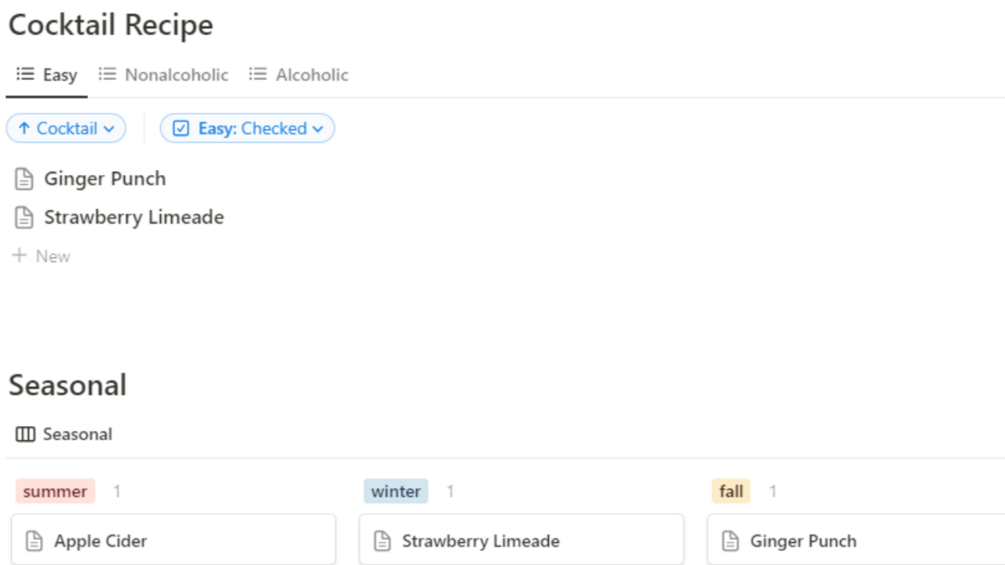Screen dimensions: 1005x565
Task: Click the list icon on Alcoholic tab
Action: (x=258, y=75)
